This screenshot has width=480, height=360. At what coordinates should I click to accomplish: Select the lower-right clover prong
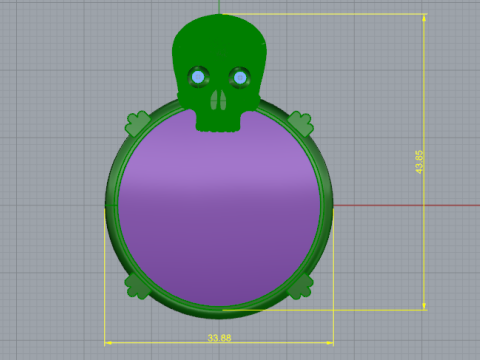(301, 286)
